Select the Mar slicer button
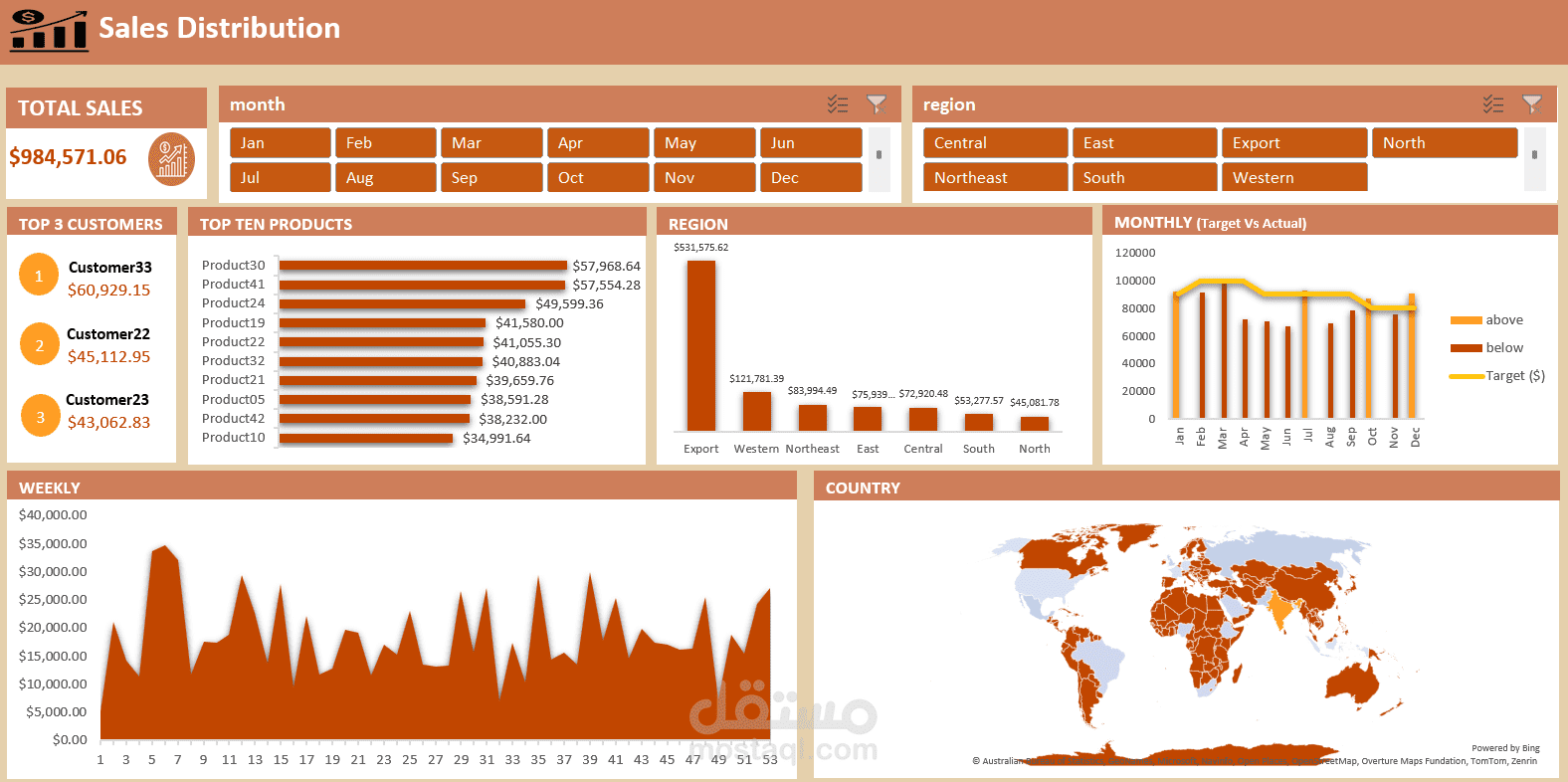 (x=491, y=142)
